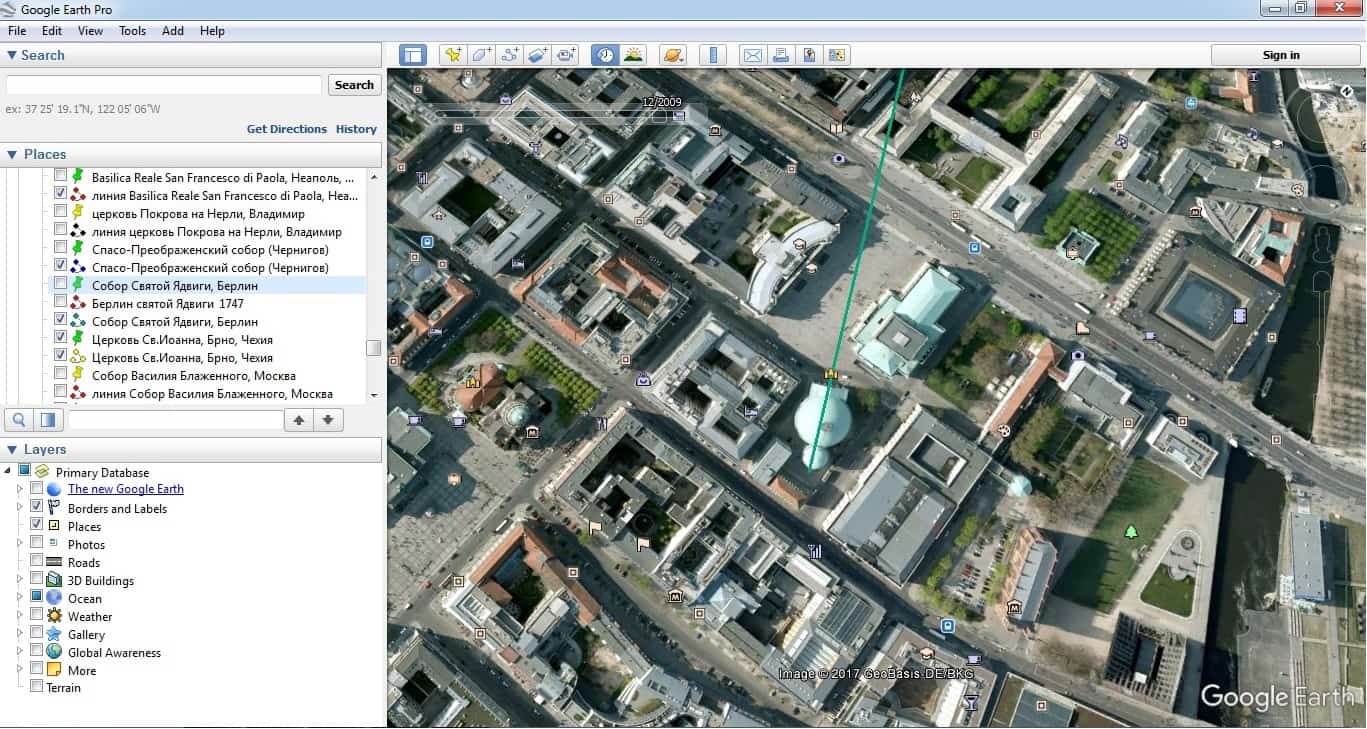Collapse the Places panel

11,154
